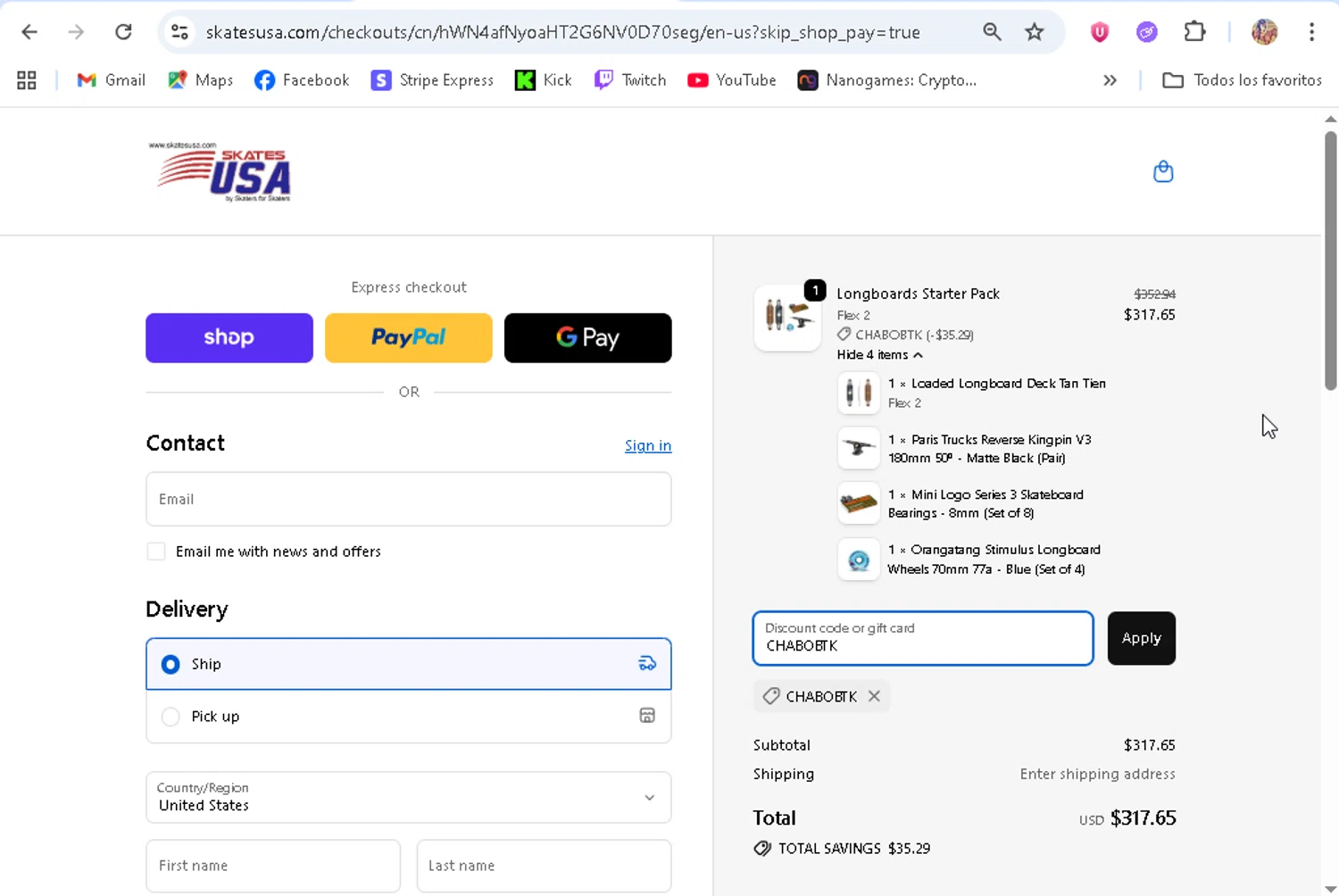This screenshot has width=1339, height=896.
Task: Open the Extensions puzzle icon
Action: coord(1194,32)
